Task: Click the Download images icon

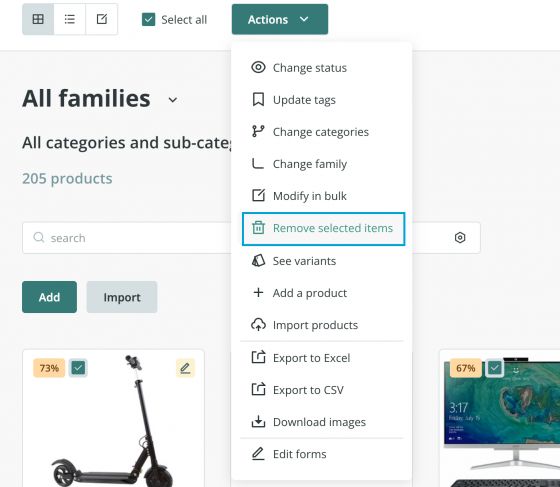Action: (258, 422)
